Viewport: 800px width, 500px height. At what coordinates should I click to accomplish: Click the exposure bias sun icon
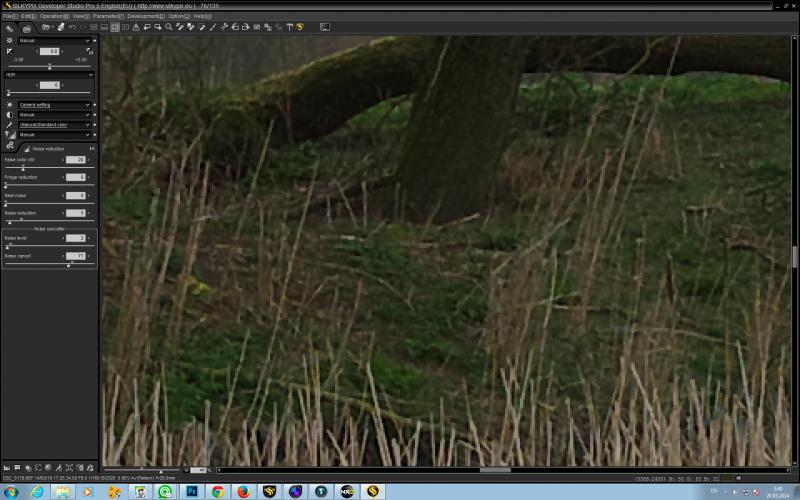(x=9, y=40)
